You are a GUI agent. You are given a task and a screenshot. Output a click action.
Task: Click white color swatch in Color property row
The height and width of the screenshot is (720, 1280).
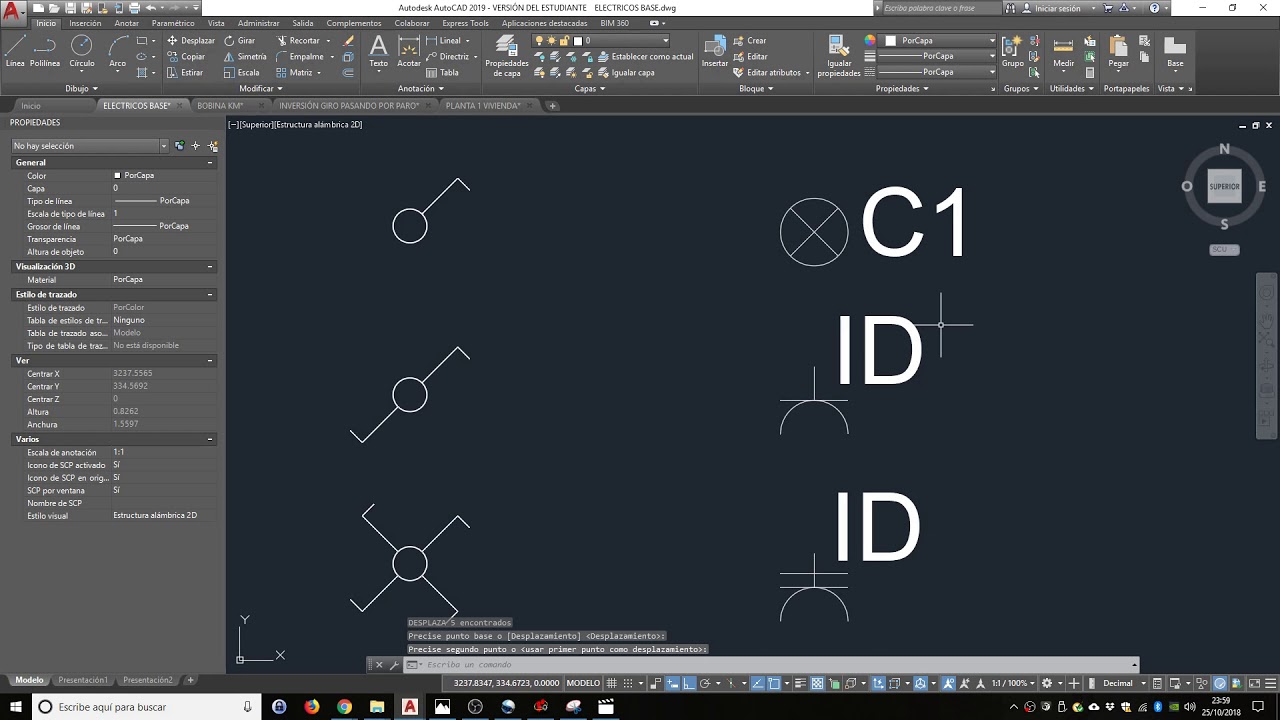click(117, 176)
